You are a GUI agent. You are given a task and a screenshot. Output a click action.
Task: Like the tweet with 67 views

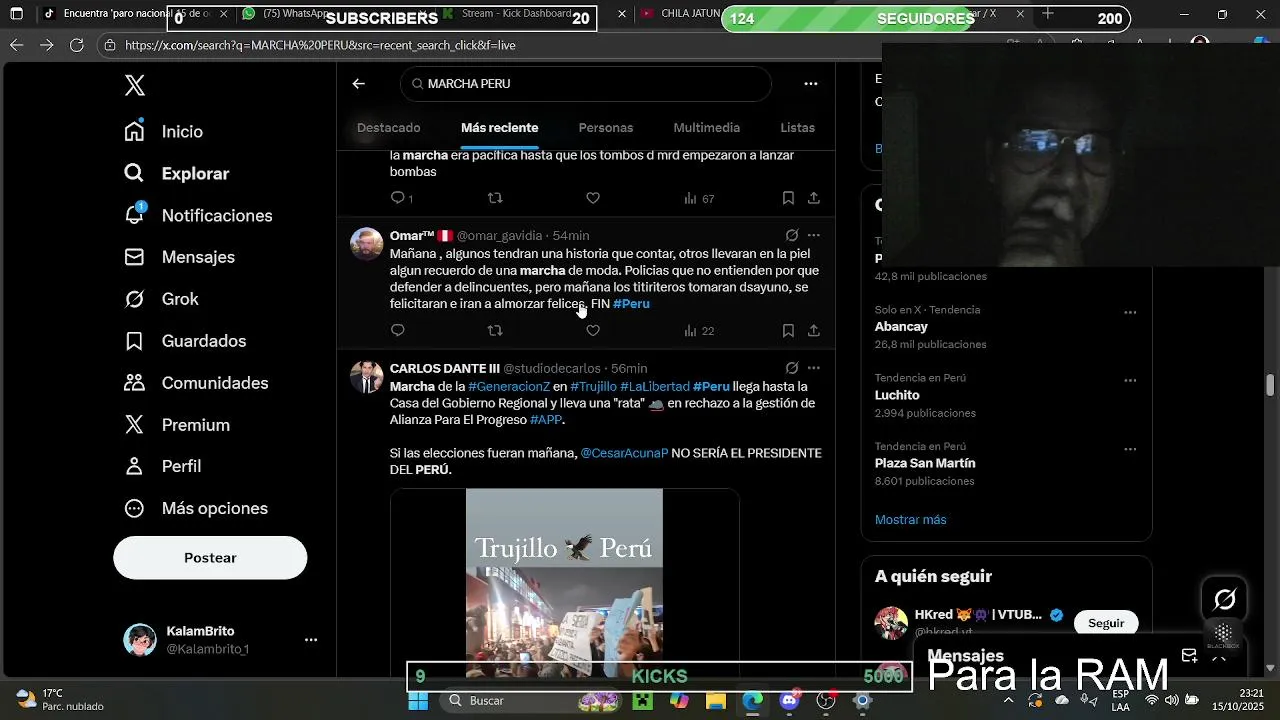(593, 198)
